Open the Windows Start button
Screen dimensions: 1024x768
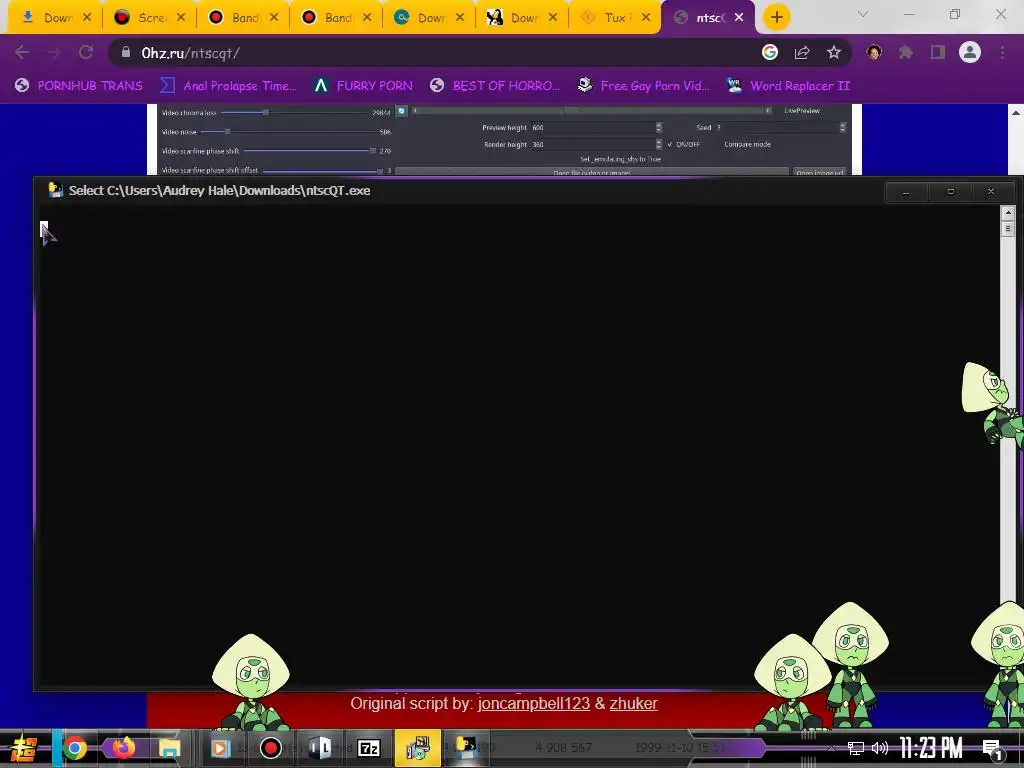coord(22,748)
